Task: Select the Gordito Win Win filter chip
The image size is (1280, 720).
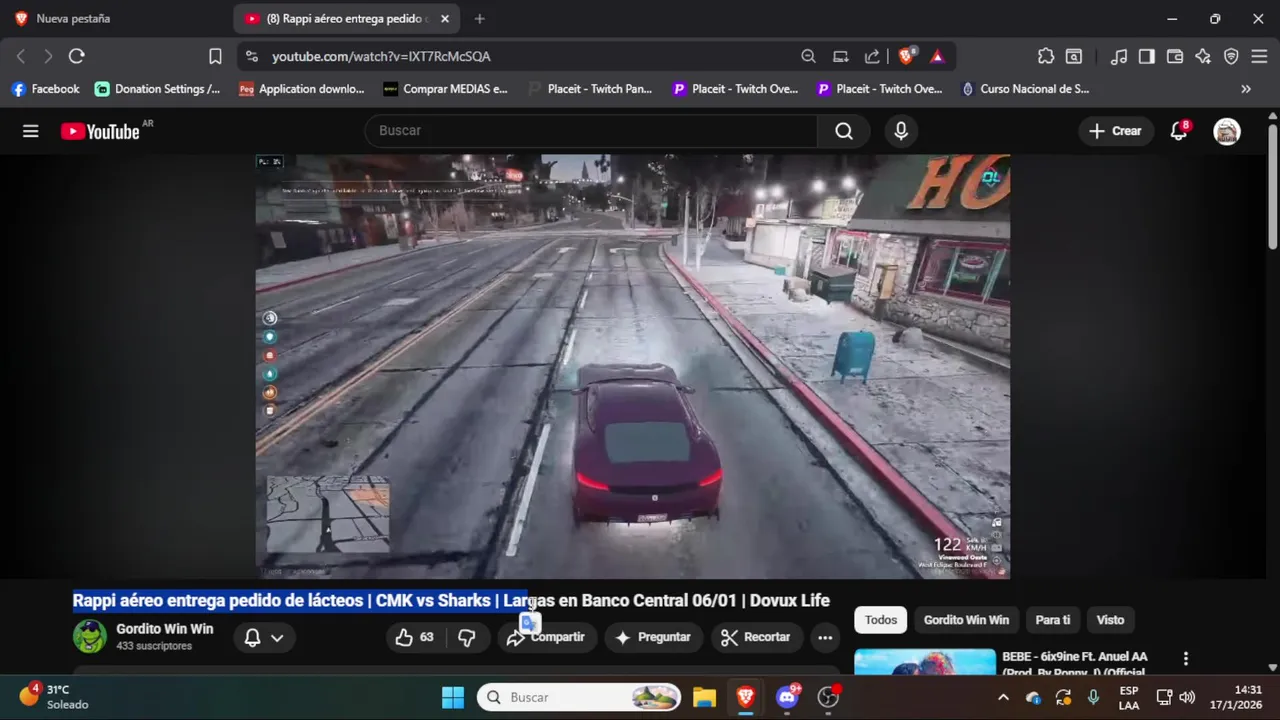Action: coord(966,620)
